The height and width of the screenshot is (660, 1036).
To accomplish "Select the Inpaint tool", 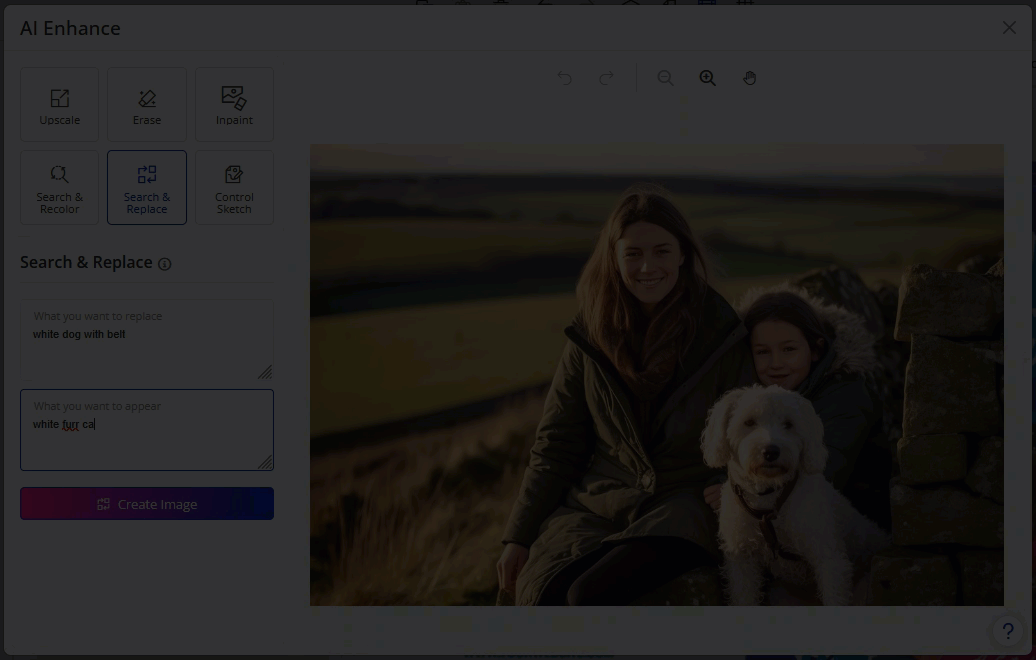I will tap(234, 104).
